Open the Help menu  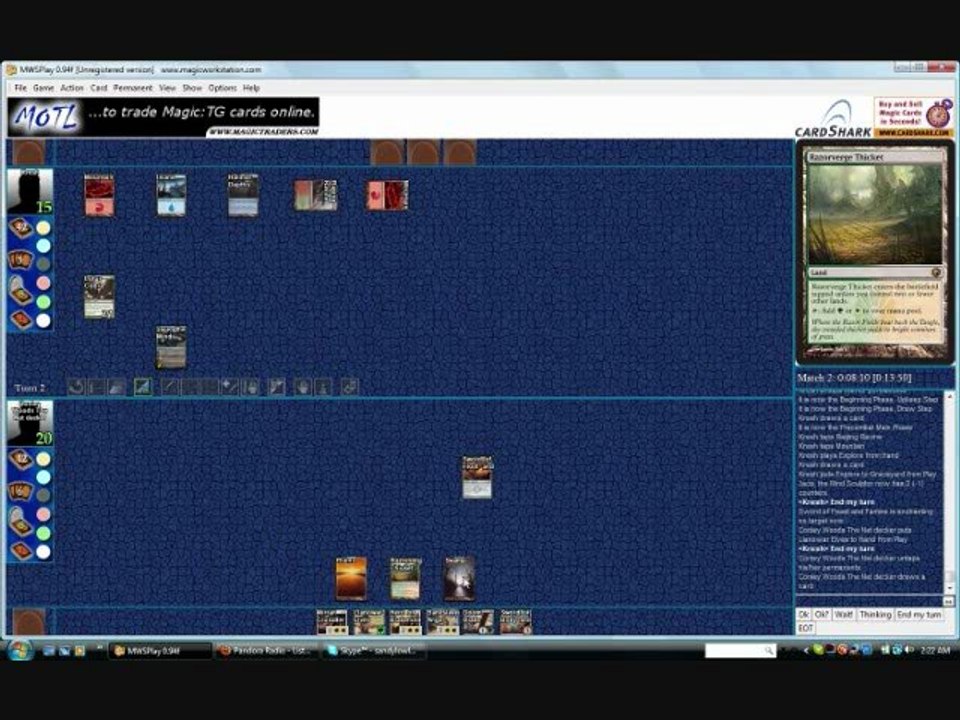coord(251,88)
